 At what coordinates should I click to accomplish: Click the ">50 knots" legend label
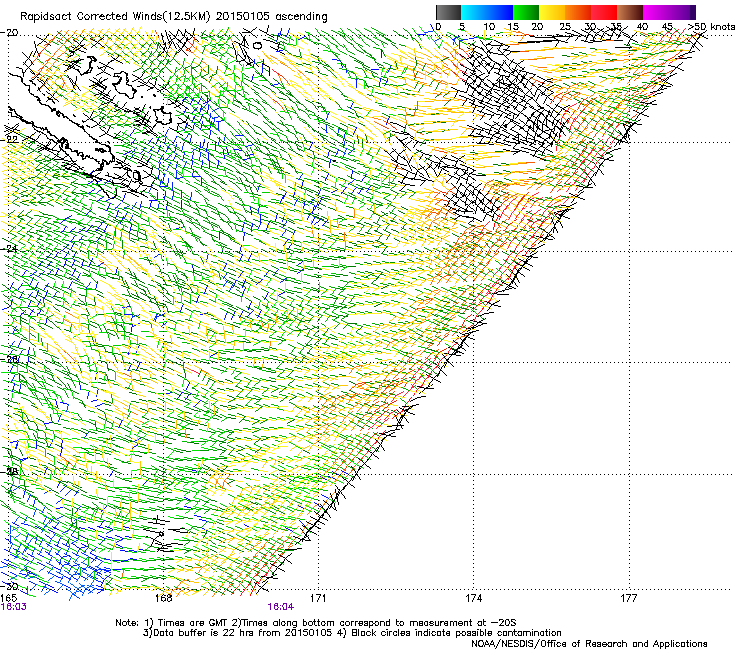click(x=711, y=26)
